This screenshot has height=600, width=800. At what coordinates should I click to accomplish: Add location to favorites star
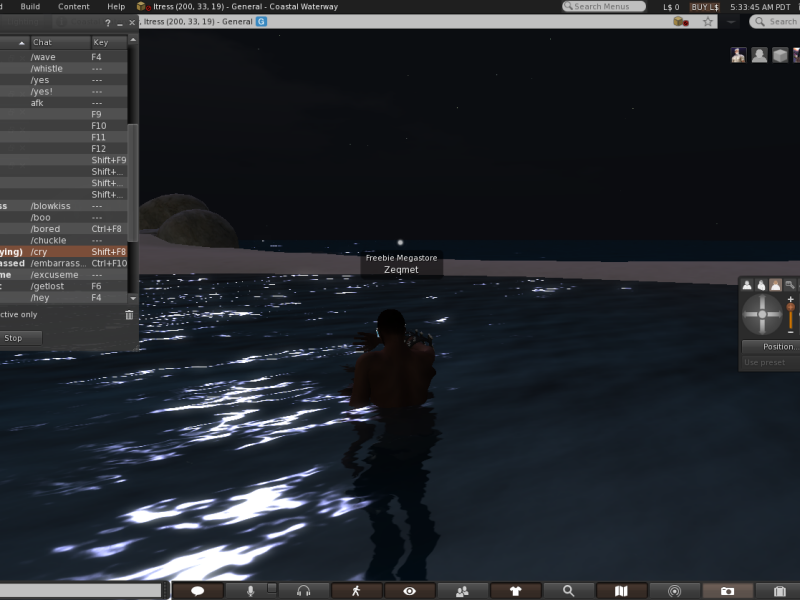point(708,21)
